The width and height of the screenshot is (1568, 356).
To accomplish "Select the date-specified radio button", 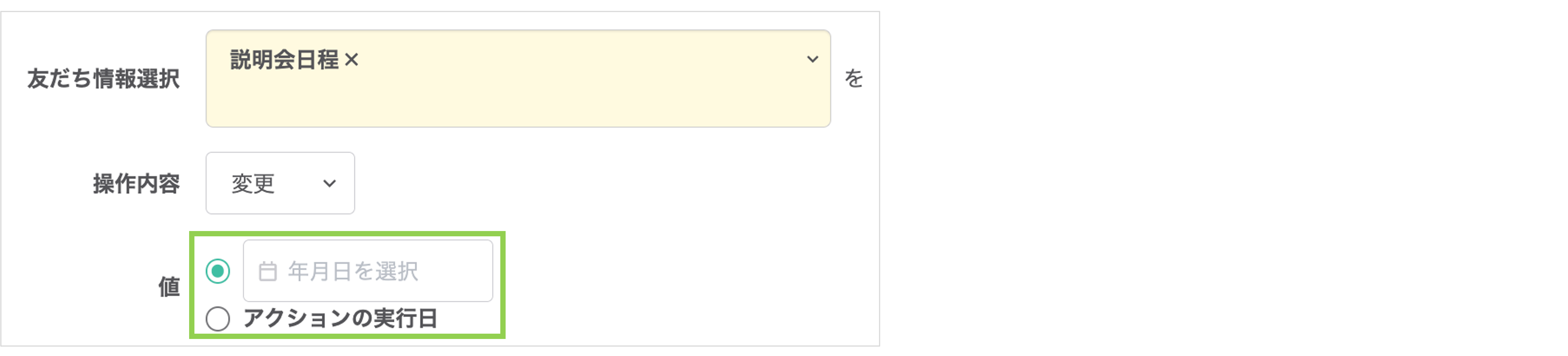I will (x=218, y=272).
